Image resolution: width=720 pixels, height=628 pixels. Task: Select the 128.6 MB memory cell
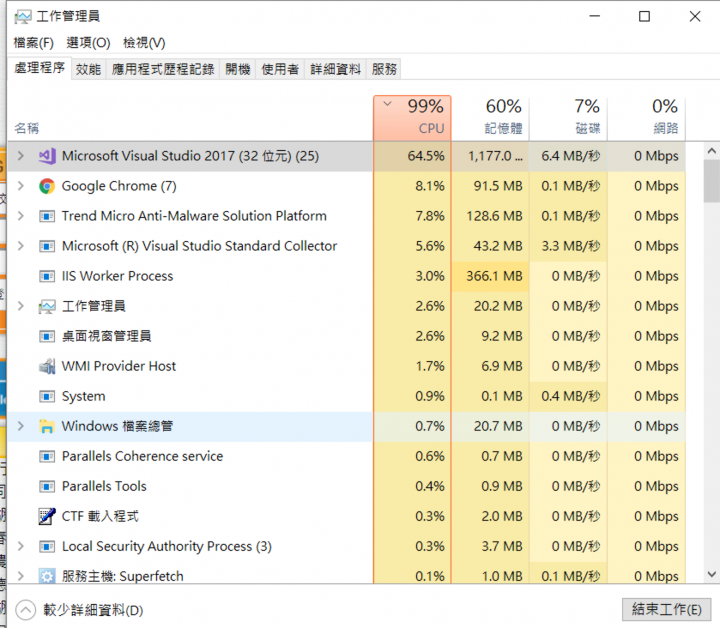(490, 216)
